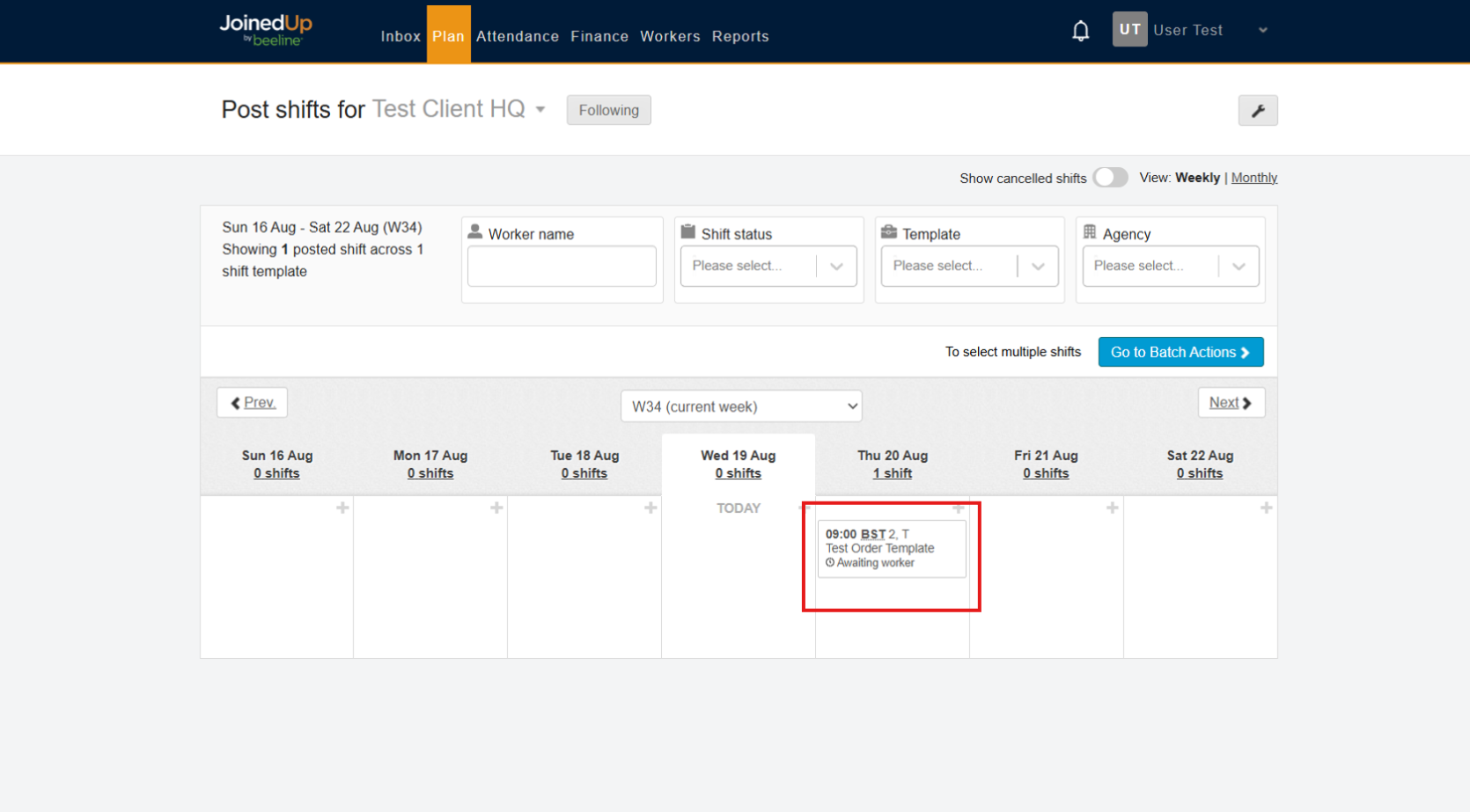Click Go to Batch Actions

coord(1180,352)
